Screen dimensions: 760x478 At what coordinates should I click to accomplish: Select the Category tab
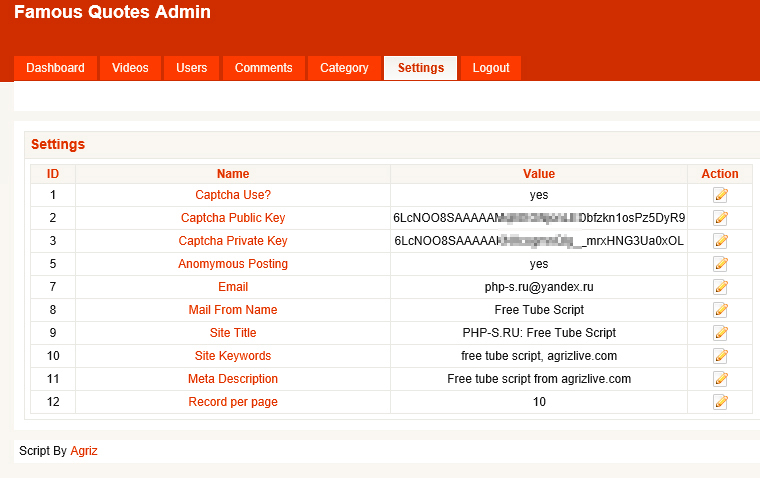coord(344,68)
